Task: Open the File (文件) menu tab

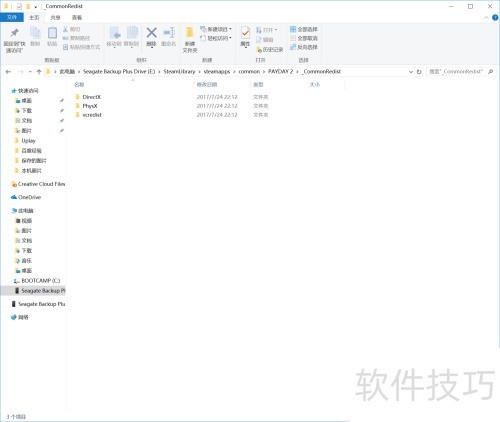Action: coord(12,17)
